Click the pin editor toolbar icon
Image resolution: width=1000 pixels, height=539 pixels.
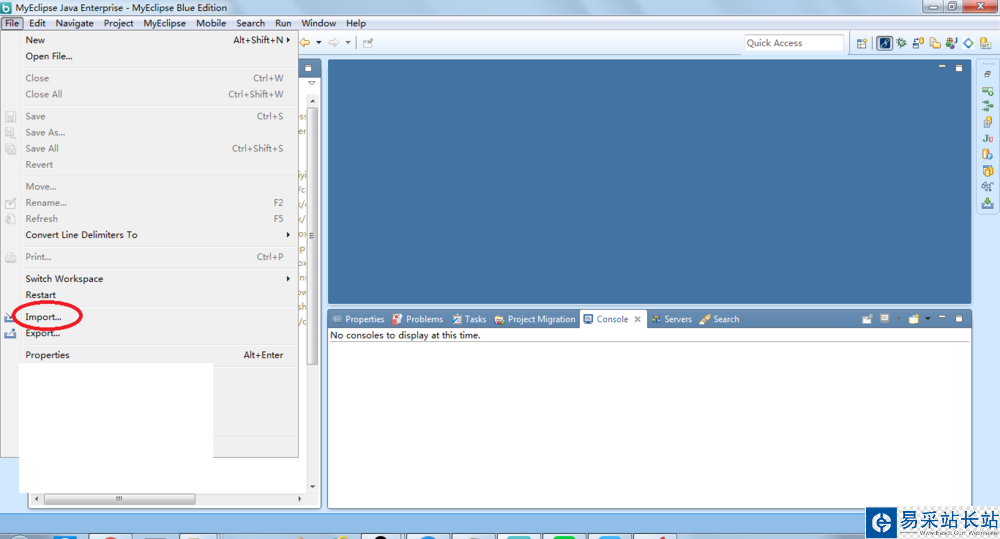[x=368, y=43]
